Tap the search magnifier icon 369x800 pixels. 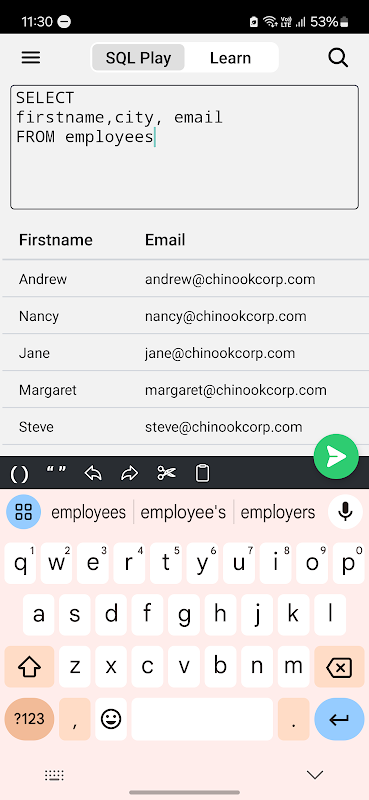click(x=338, y=58)
